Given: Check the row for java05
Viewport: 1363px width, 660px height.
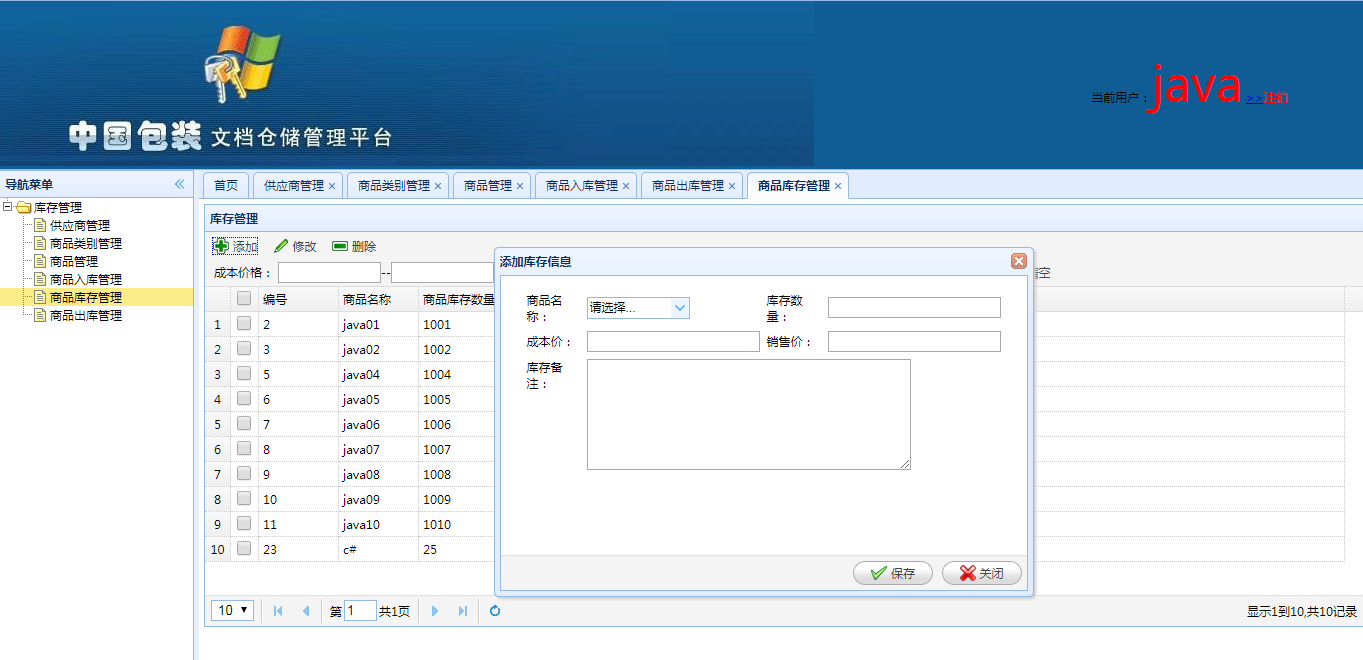Looking at the screenshot, I should (244, 398).
